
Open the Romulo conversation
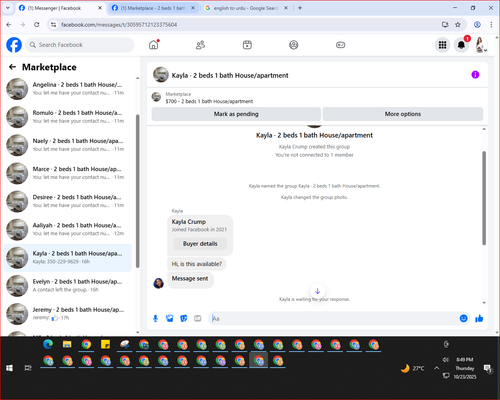tap(68, 117)
